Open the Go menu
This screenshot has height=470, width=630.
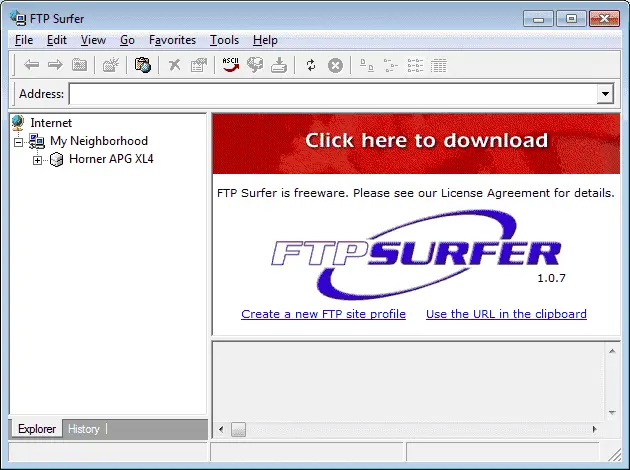click(x=127, y=40)
